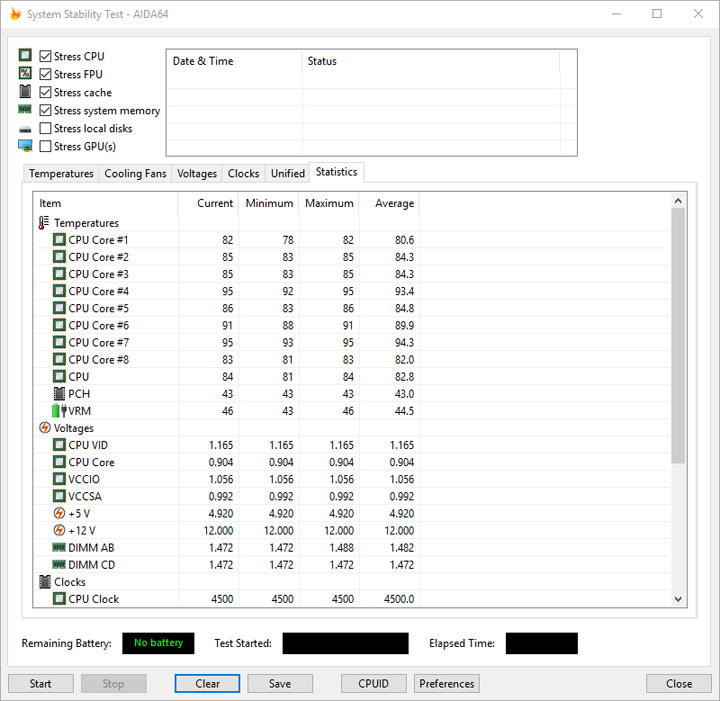Click the VRM power icon

coord(59,411)
